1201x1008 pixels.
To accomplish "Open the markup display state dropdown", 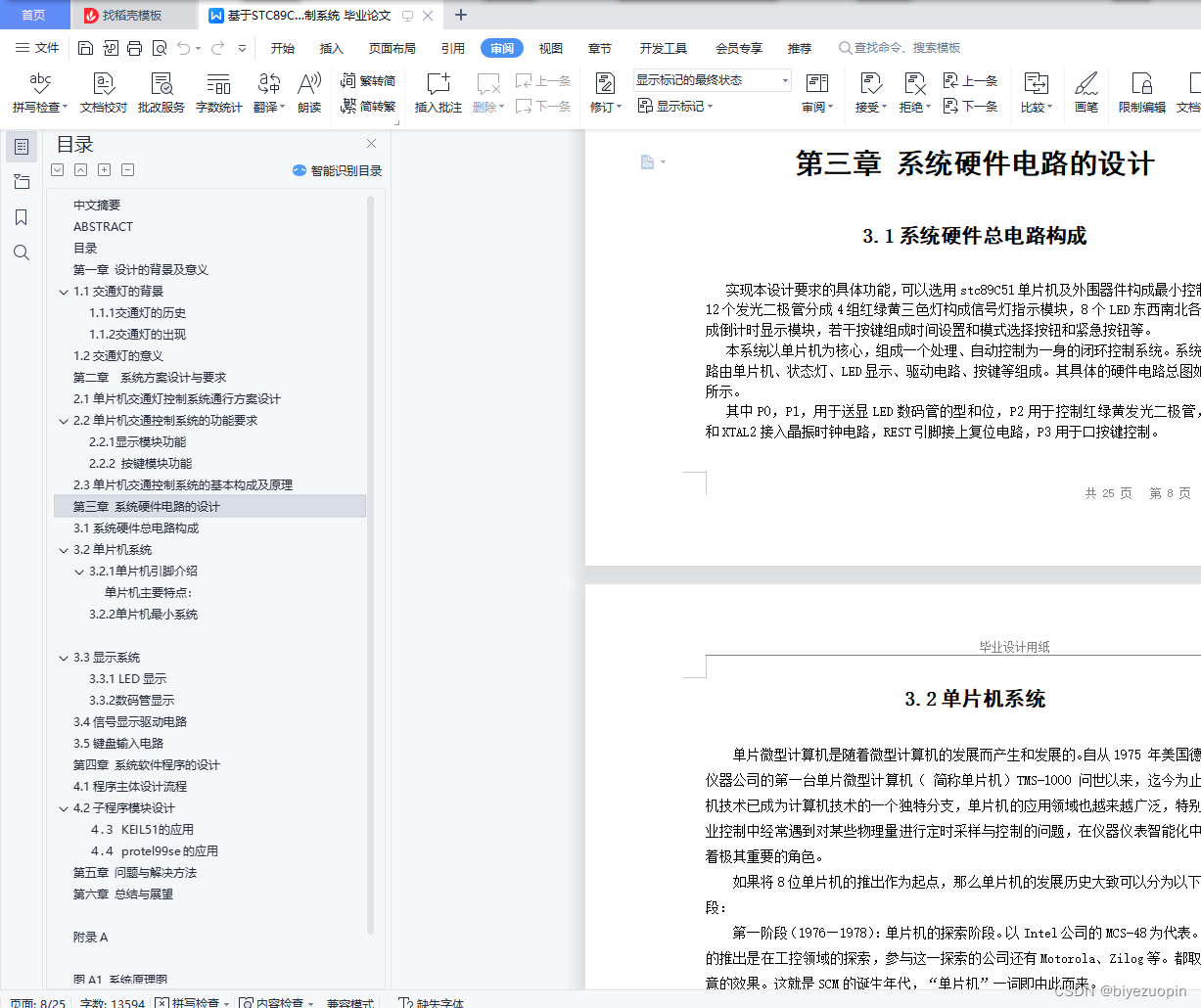I will tap(712, 80).
